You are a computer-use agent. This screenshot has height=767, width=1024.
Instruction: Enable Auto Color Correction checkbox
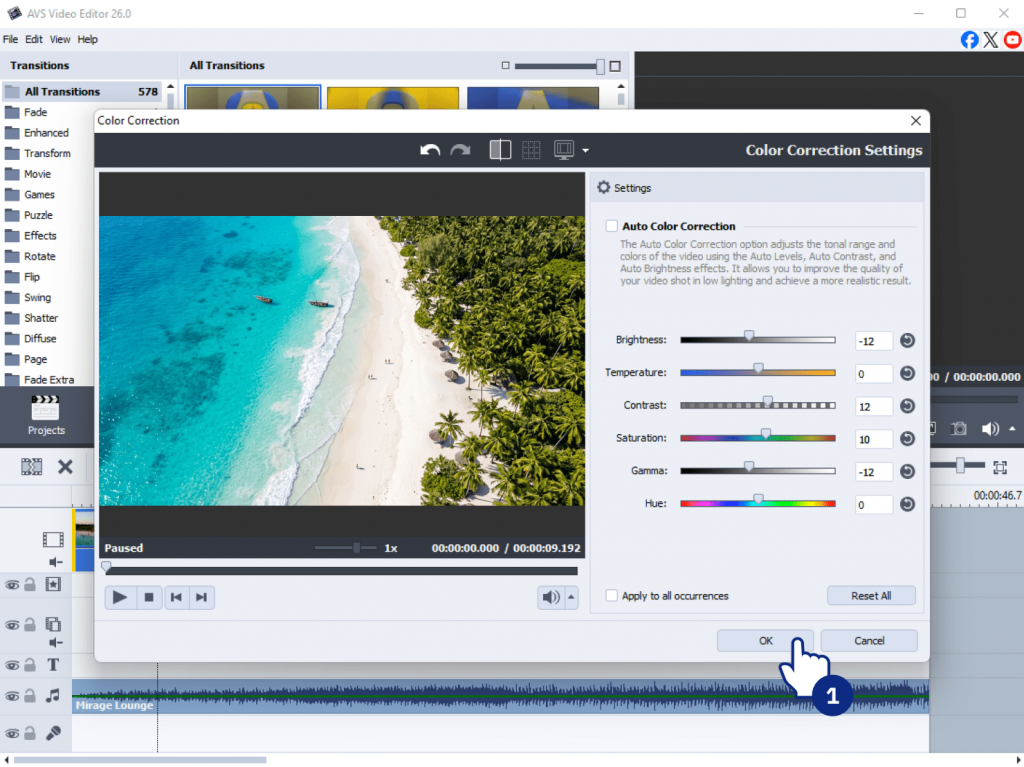tap(612, 226)
